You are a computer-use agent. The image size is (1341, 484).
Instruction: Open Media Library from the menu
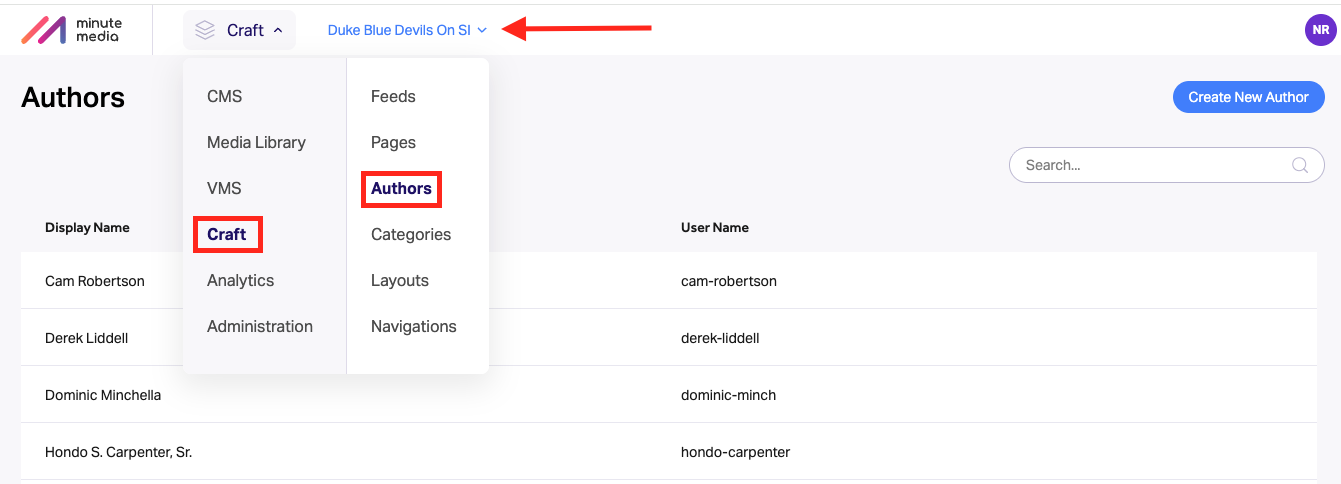tap(256, 142)
